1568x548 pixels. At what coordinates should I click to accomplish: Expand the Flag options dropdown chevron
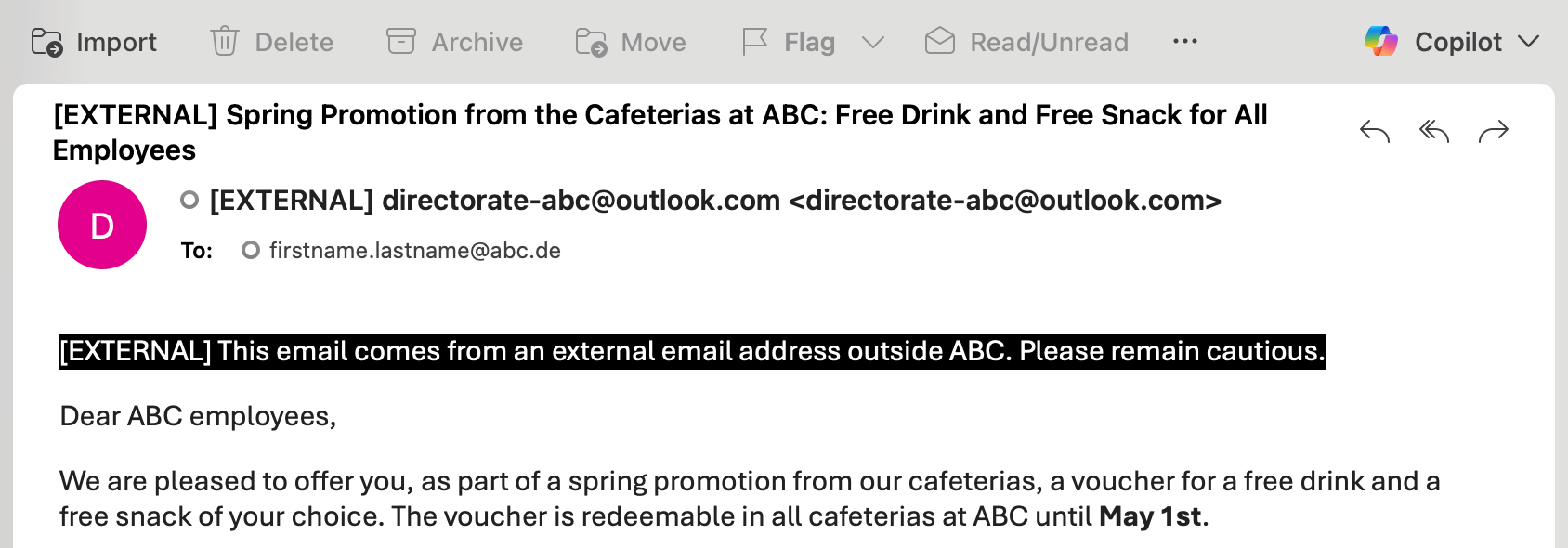coord(873,42)
